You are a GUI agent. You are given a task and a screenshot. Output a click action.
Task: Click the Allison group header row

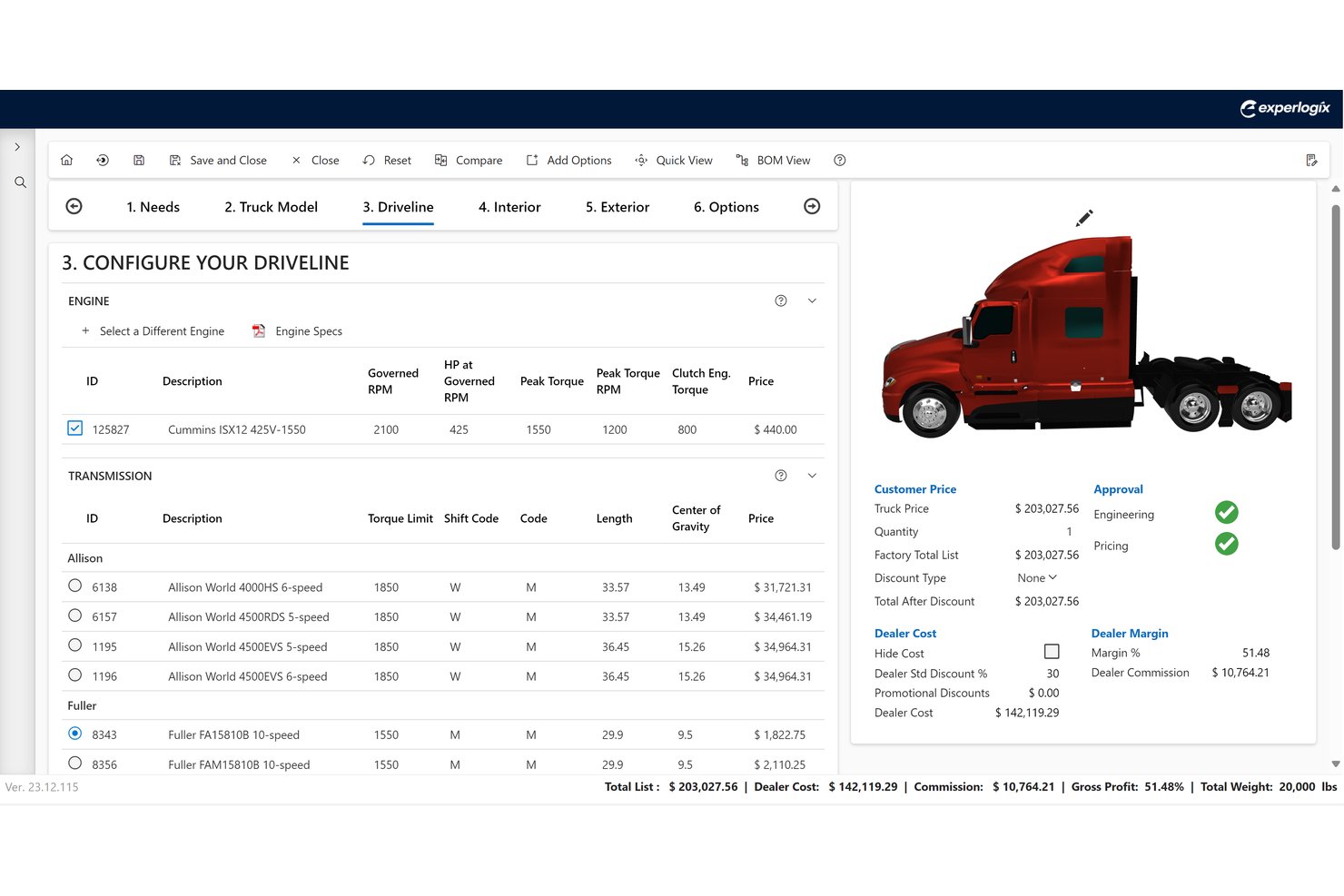tap(443, 558)
